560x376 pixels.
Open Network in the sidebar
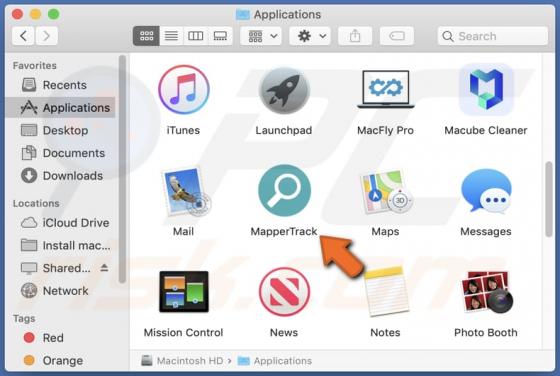[60, 291]
